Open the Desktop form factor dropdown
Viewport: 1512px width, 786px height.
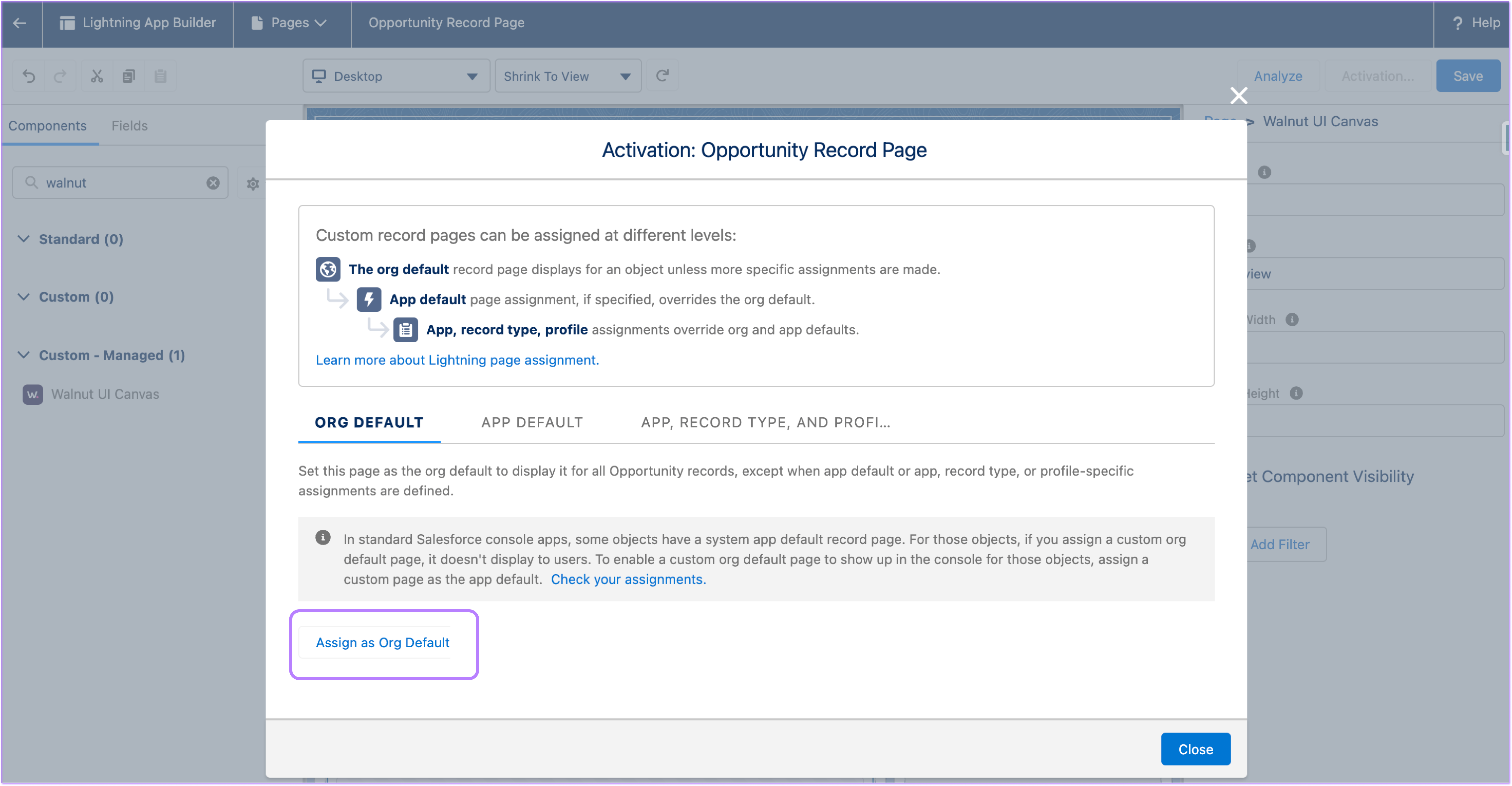coord(396,76)
